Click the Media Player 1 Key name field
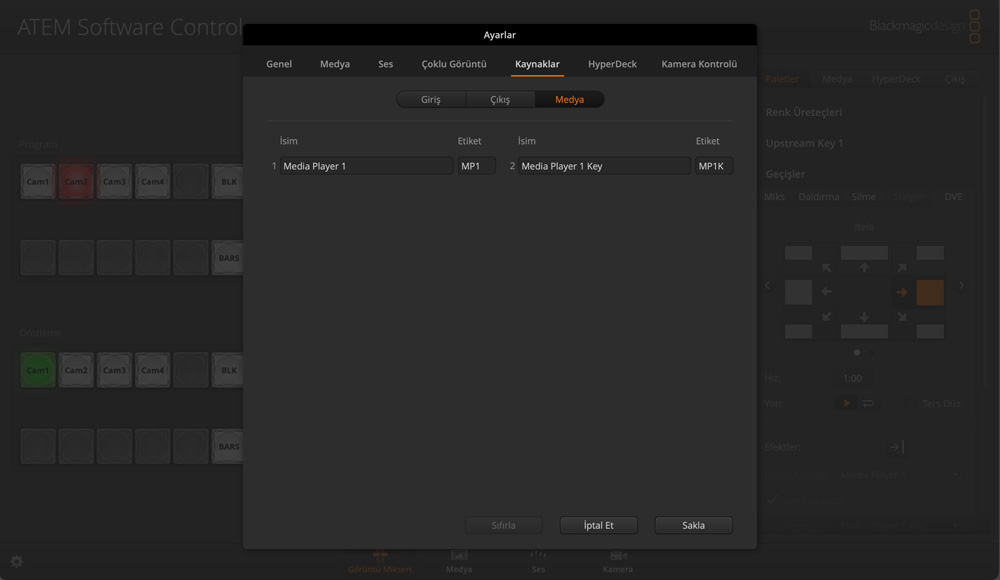This screenshot has height=580, width=1000. click(x=604, y=166)
